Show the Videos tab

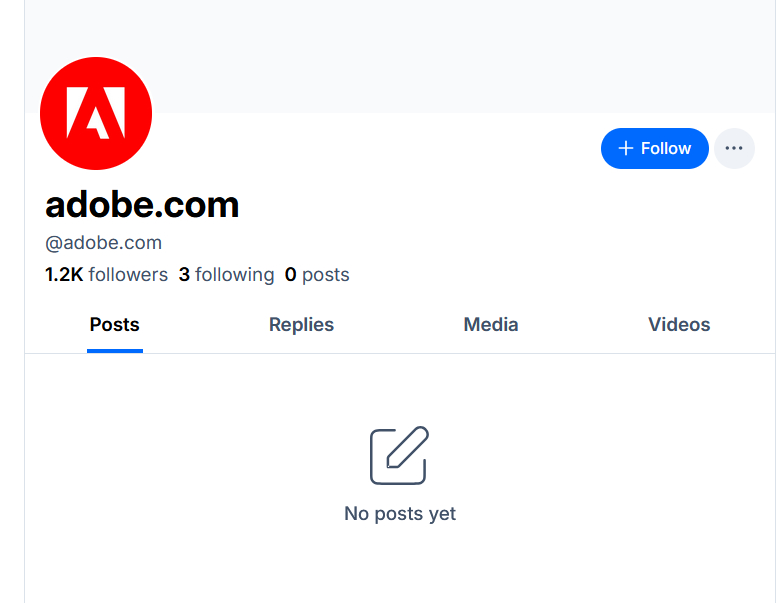679,325
